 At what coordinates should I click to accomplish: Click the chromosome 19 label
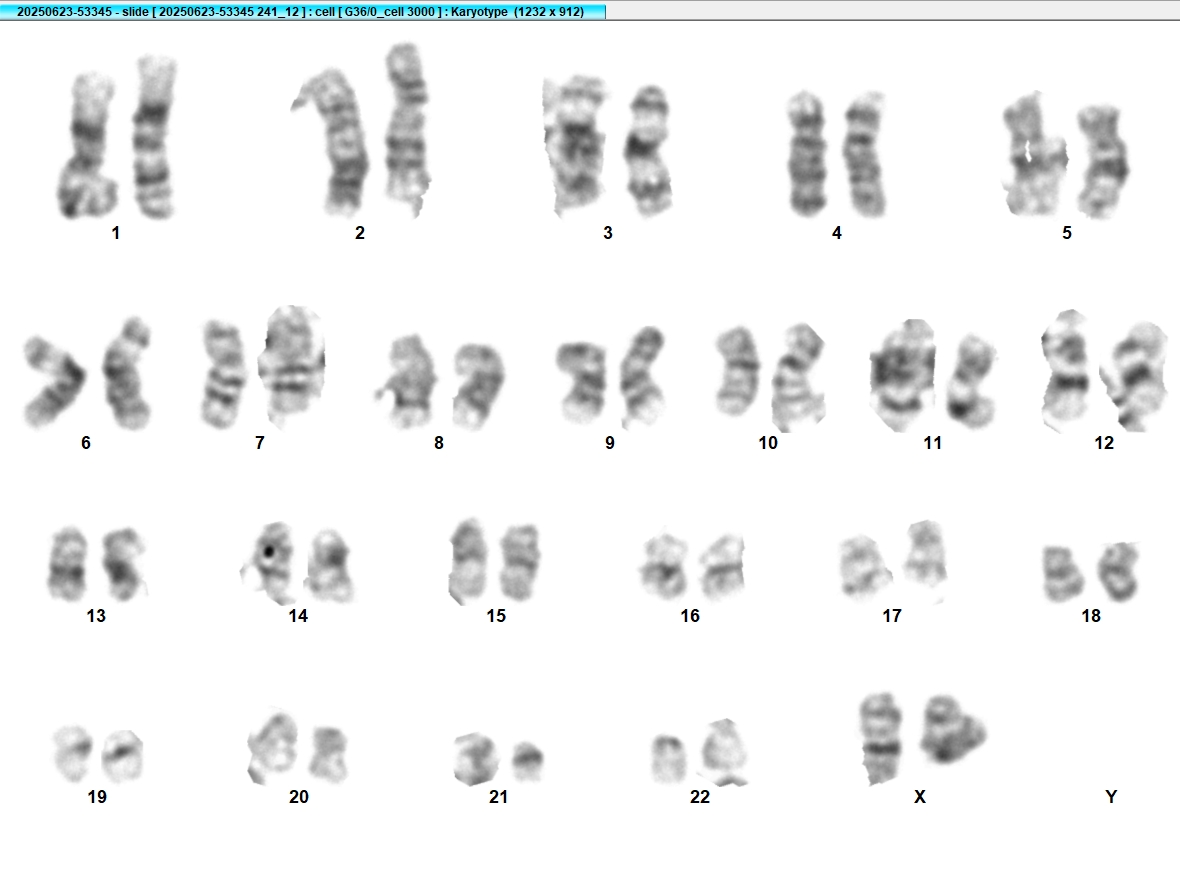[97, 797]
